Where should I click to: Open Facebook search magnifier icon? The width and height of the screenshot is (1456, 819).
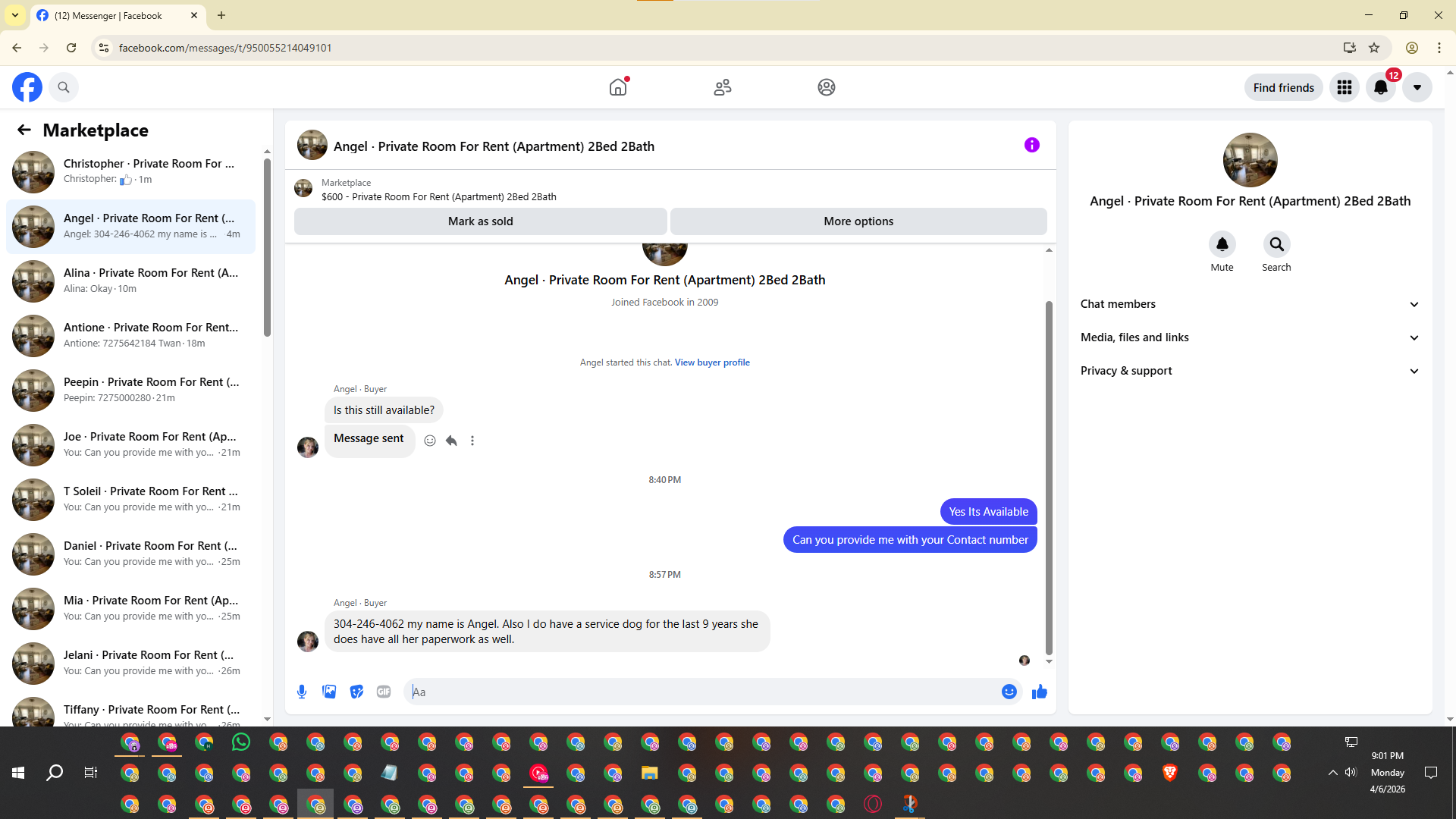tap(64, 87)
